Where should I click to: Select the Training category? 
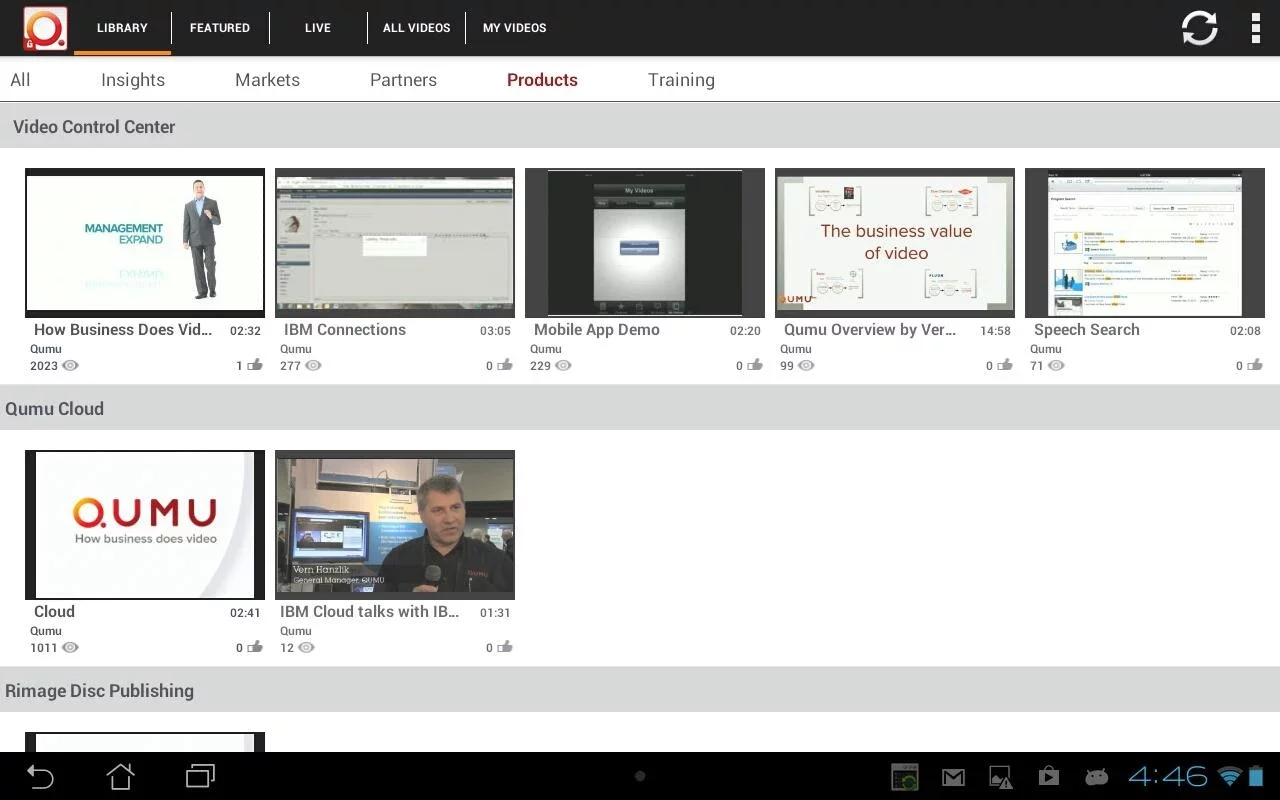click(x=681, y=80)
